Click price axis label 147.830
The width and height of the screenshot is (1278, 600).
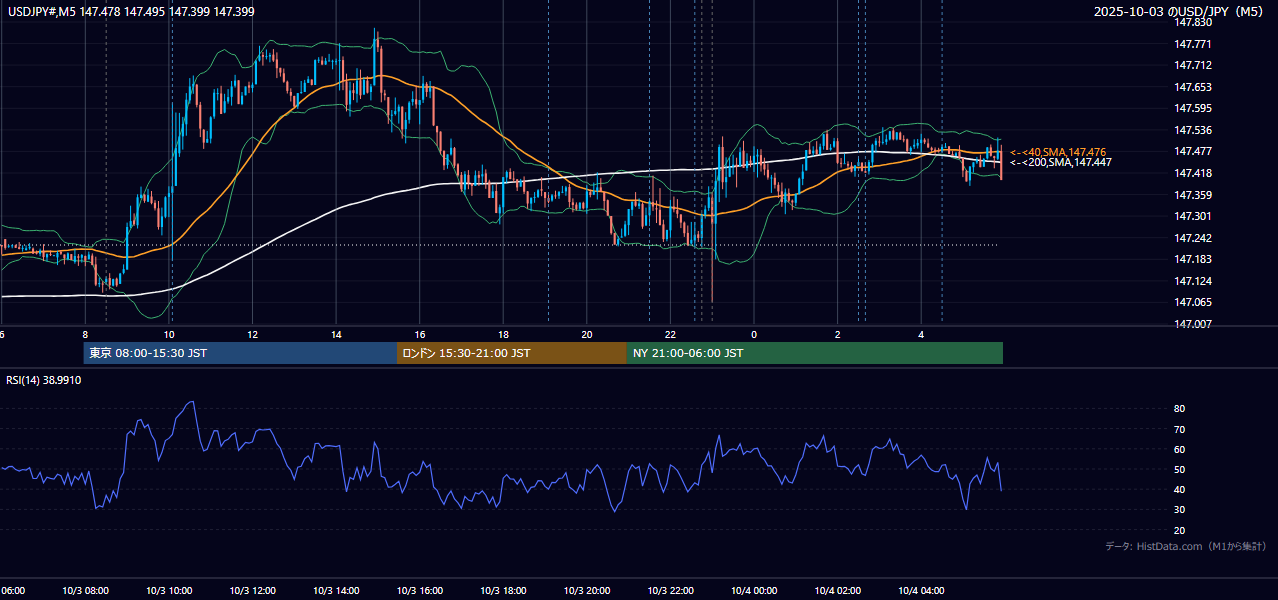click(1193, 22)
